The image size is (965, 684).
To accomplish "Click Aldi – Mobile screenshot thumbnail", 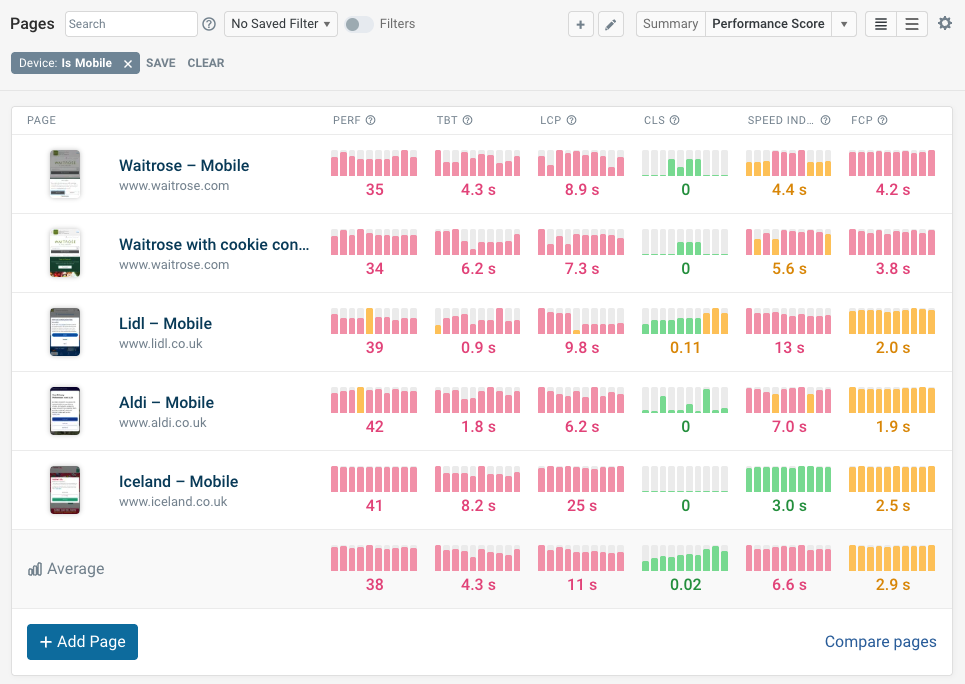I will (65, 411).
